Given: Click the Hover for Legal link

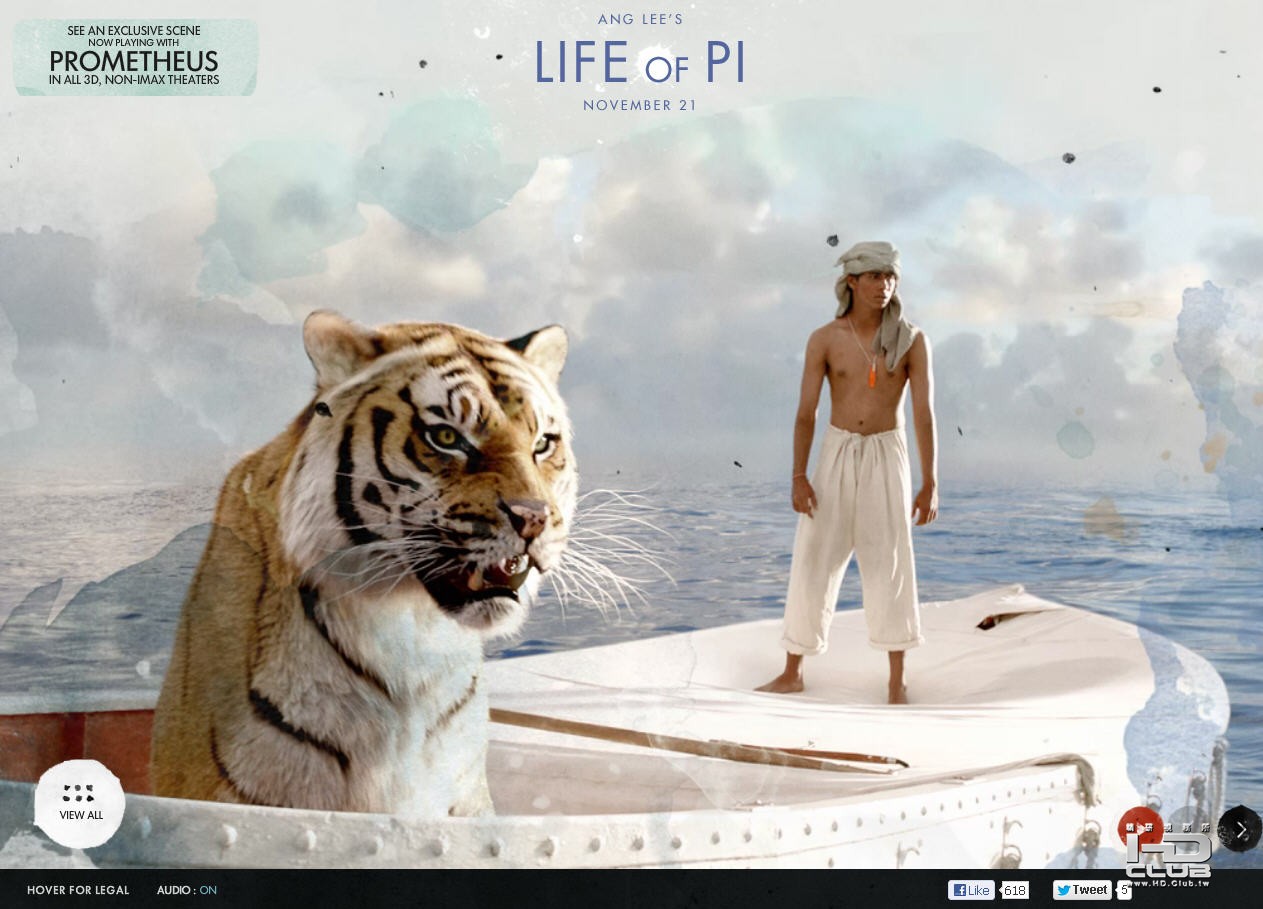Looking at the screenshot, I should pos(78,890).
